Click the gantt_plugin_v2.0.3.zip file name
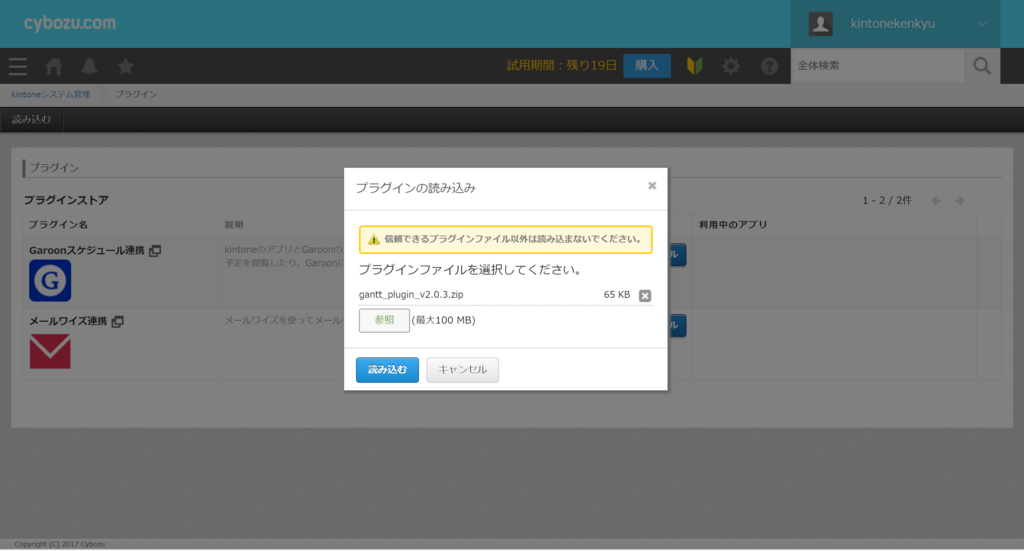This screenshot has width=1024, height=551. click(411, 294)
